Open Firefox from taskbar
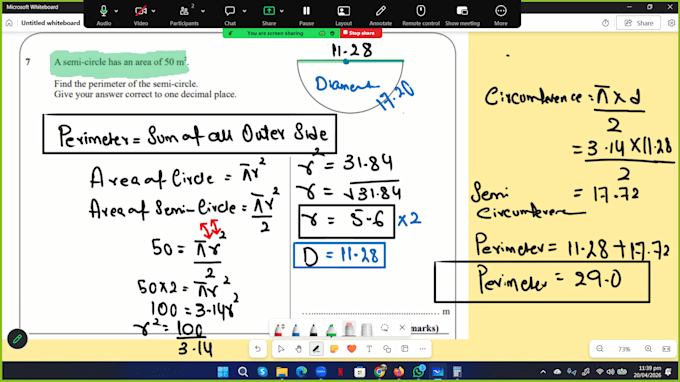The width and height of the screenshot is (680, 382). [x=399, y=372]
